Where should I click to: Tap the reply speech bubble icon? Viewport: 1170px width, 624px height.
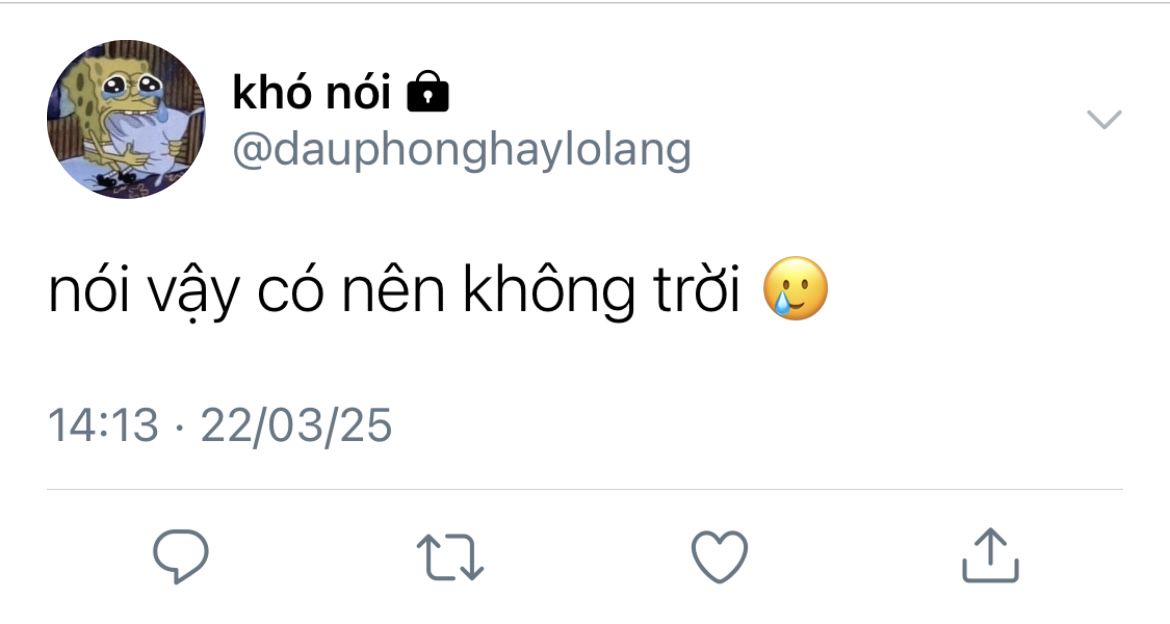pos(181,556)
